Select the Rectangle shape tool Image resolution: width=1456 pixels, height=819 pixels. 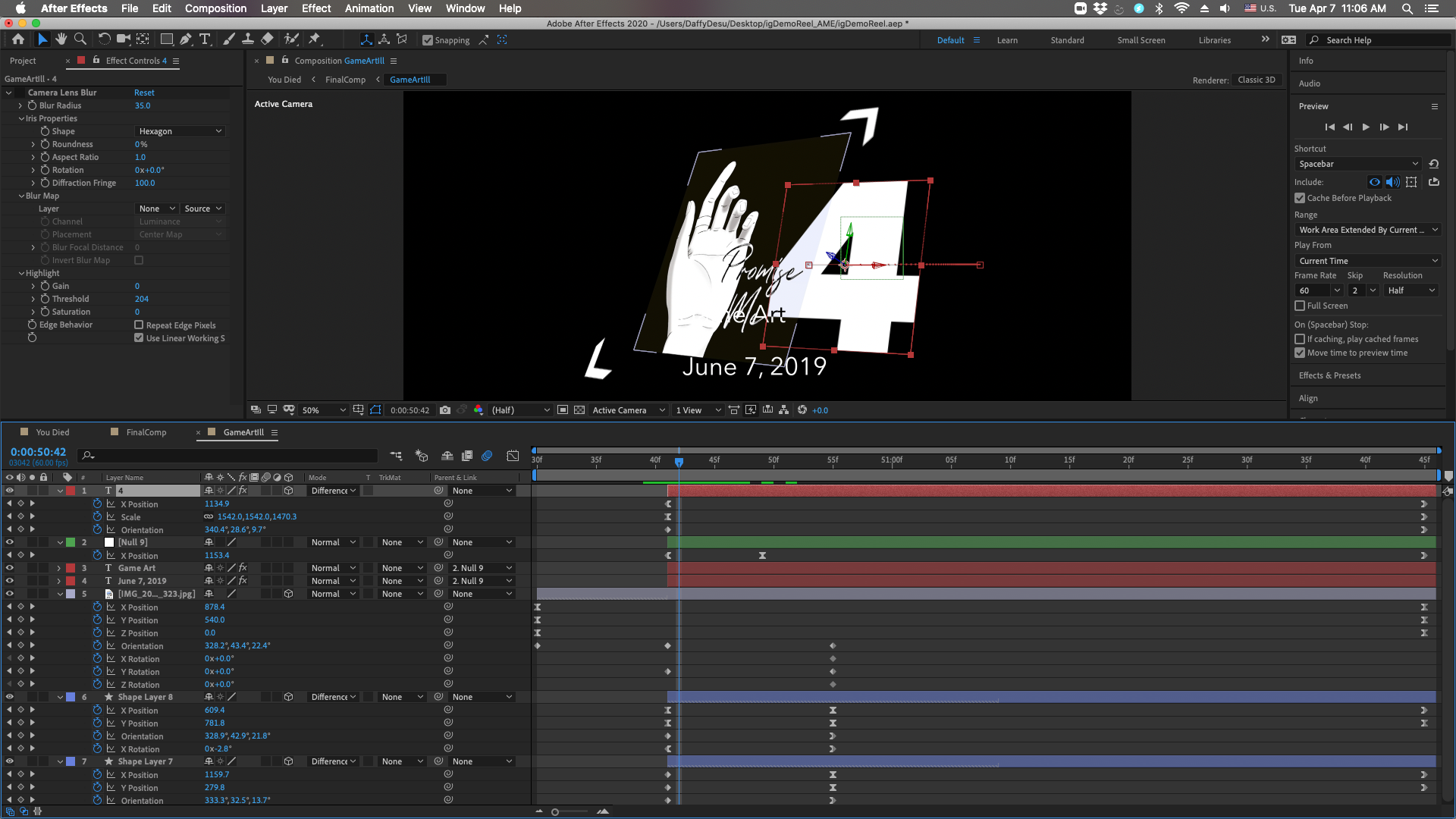[x=166, y=39]
